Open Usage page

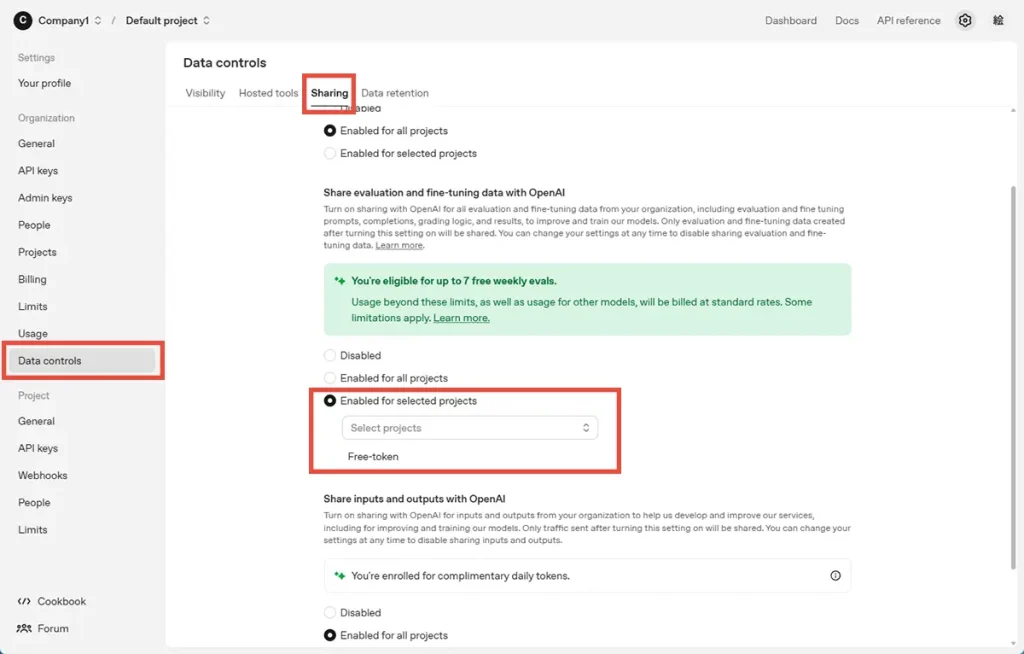[33, 334]
